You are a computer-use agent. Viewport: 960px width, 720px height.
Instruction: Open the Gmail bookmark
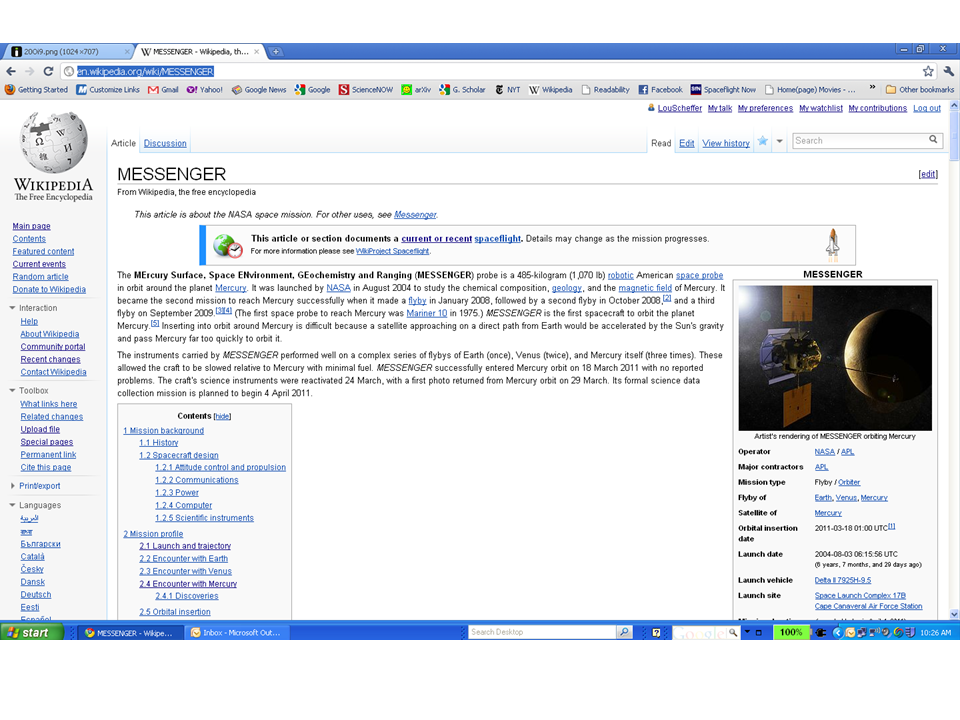pyautogui.click(x=163, y=89)
